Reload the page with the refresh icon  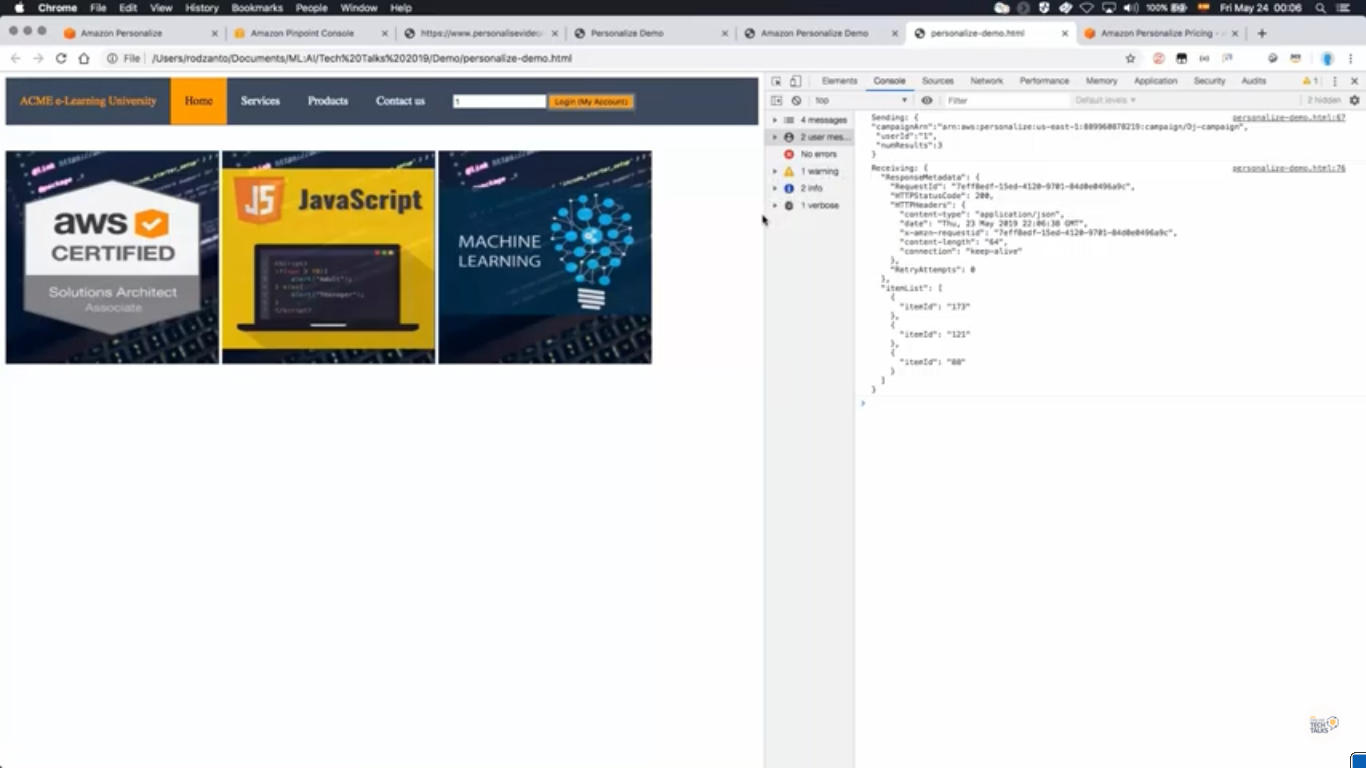point(61,58)
